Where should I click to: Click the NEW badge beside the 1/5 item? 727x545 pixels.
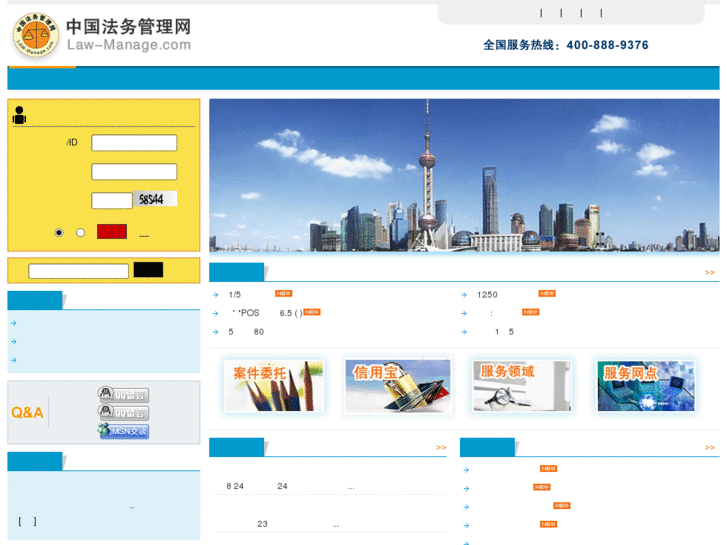pos(284,294)
